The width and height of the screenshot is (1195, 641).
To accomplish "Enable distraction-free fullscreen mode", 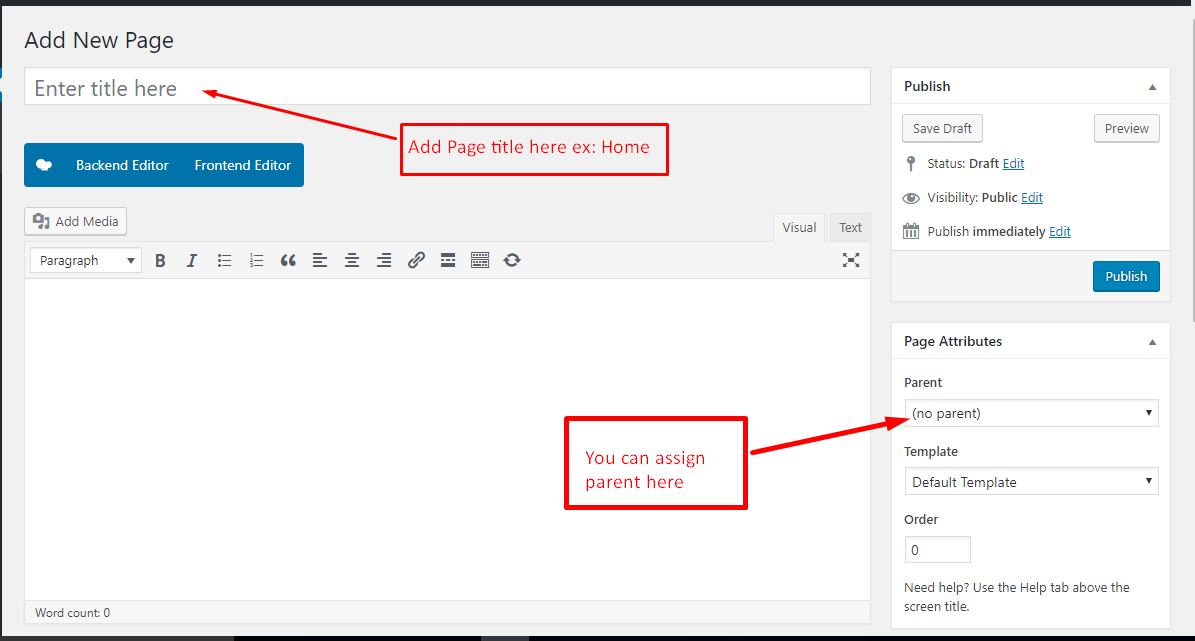I will pyautogui.click(x=850, y=260).
